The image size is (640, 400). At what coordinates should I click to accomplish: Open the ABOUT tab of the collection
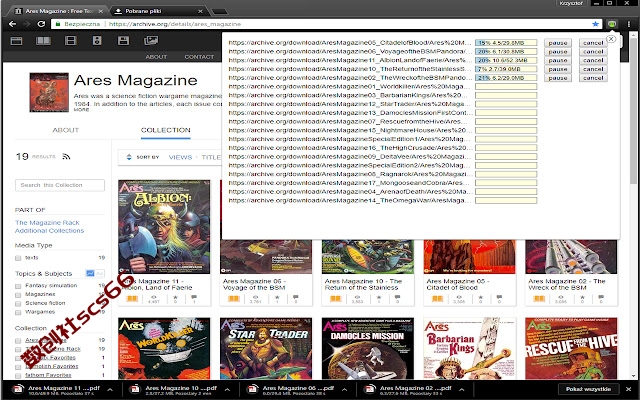click(65, 130)
